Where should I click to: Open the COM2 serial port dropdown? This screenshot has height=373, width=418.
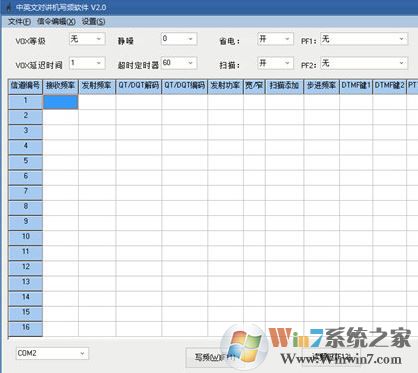(52, 353)
